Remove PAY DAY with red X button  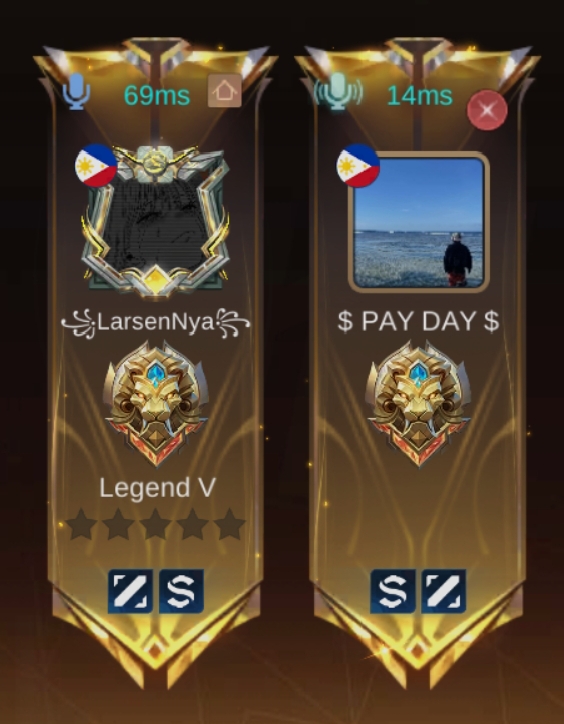(x=487, y=110)
